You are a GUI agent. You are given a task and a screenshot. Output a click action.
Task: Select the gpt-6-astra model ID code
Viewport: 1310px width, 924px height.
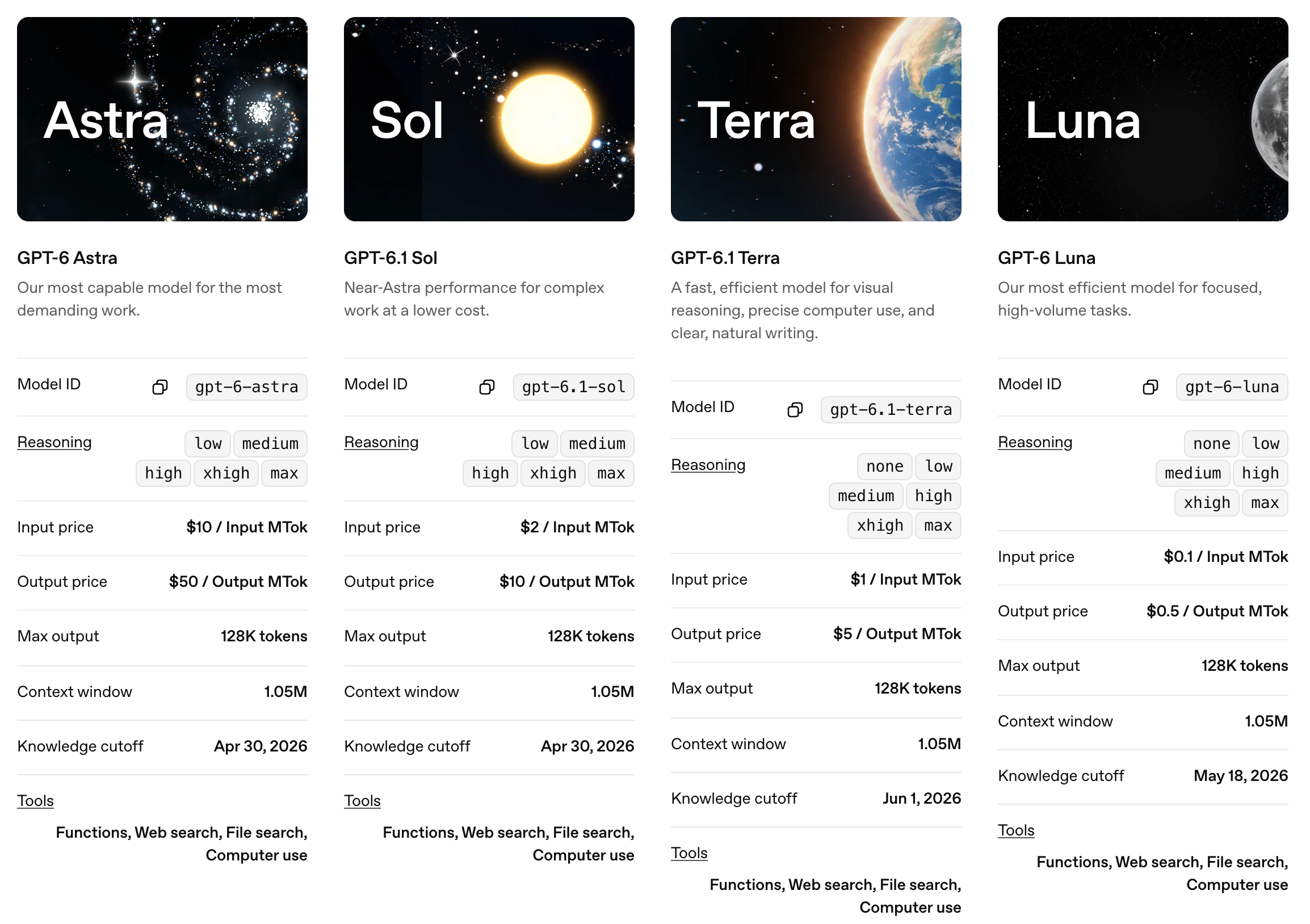(x=246, y=387)
